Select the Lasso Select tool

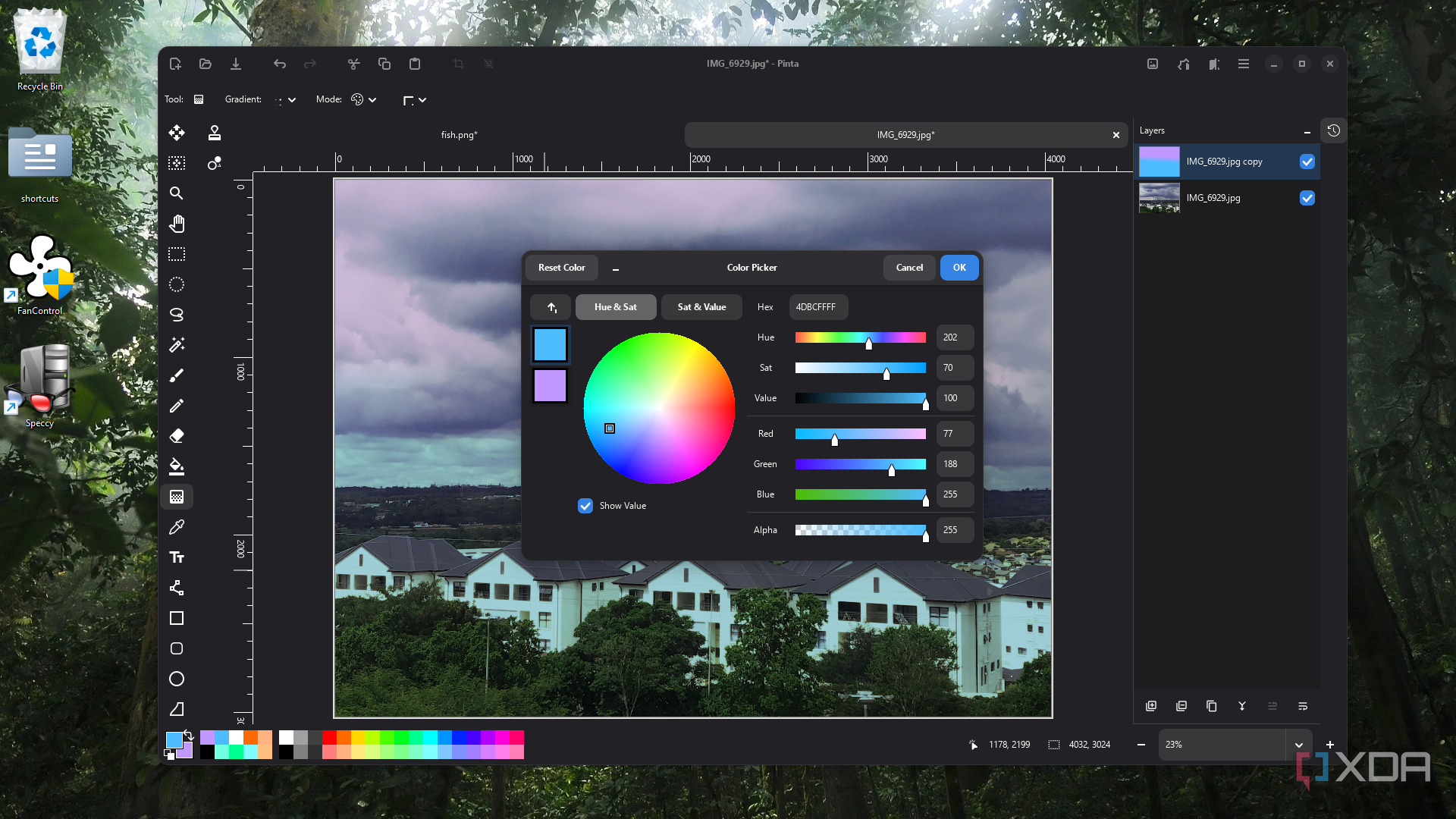(177, 315)
